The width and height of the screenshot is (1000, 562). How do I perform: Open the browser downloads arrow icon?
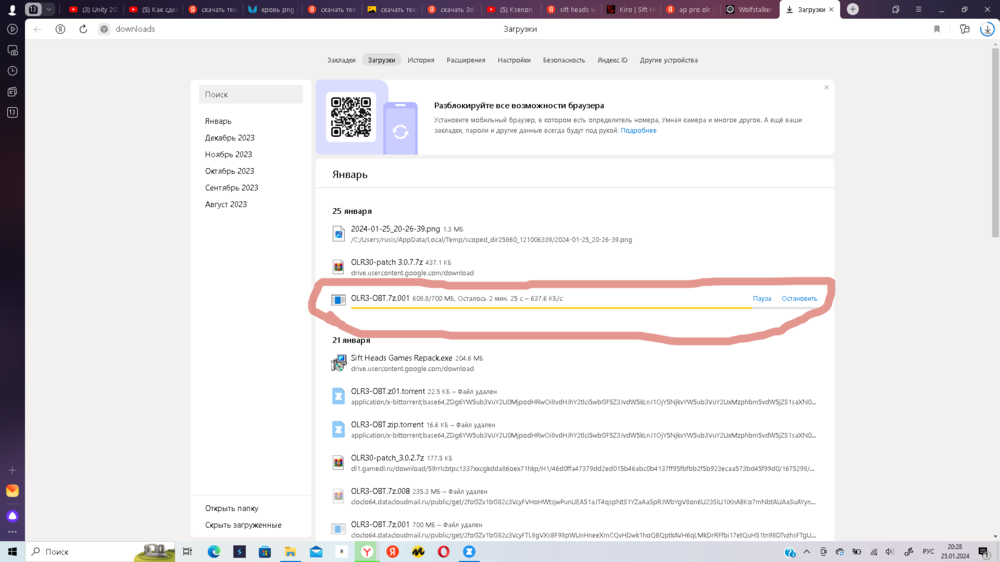pos(987,29)
